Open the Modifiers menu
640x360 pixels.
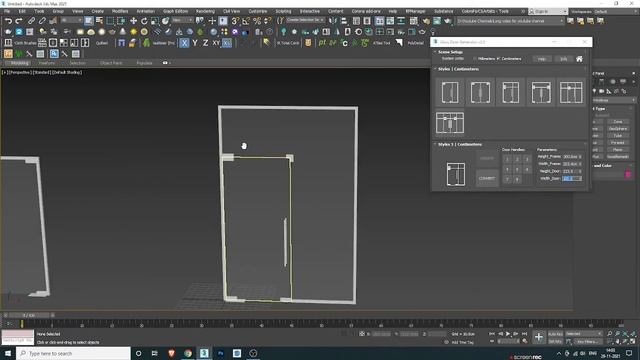pos(120,11)
